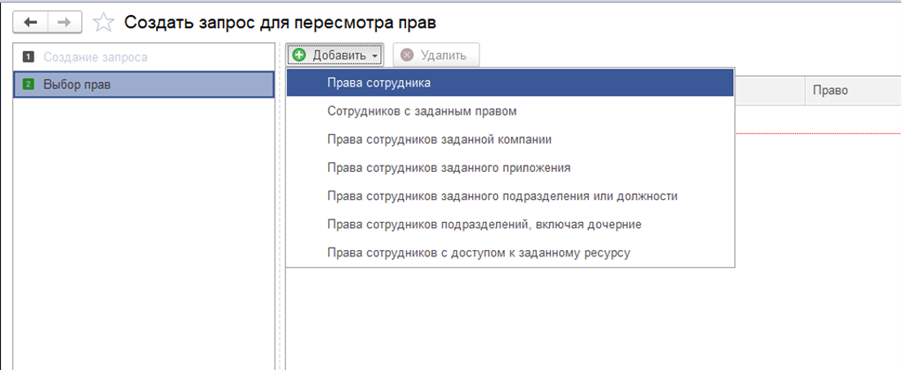Viewport: 902px width, 370px height.
Task: Add page to favorites with star icon
Action: [104, 22]
